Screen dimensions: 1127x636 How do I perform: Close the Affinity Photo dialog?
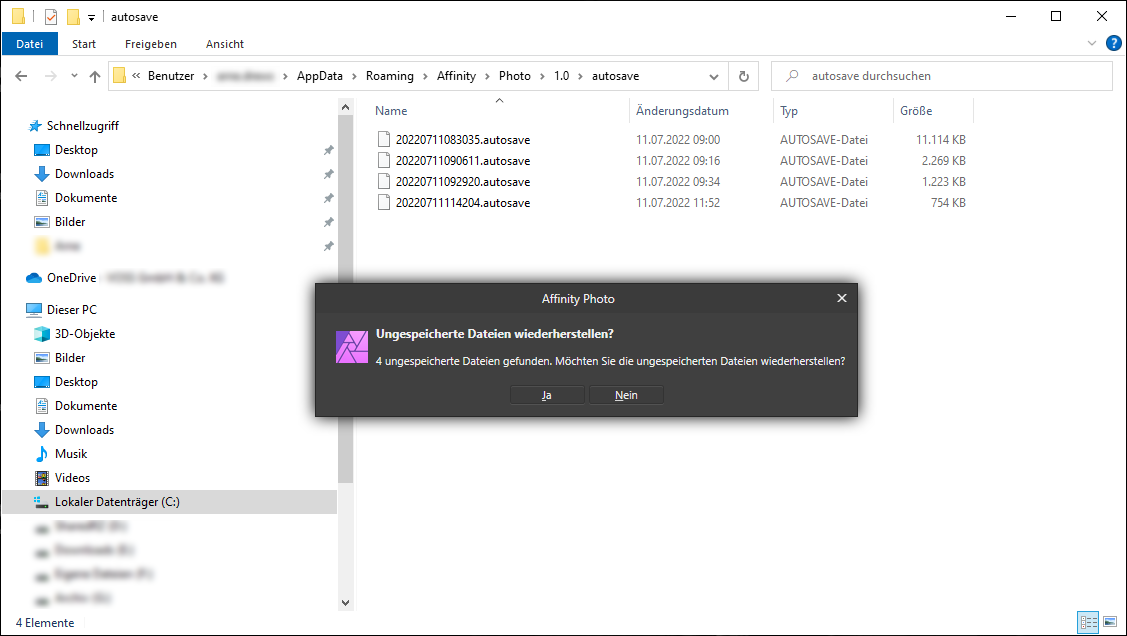(x=842, y=298)
